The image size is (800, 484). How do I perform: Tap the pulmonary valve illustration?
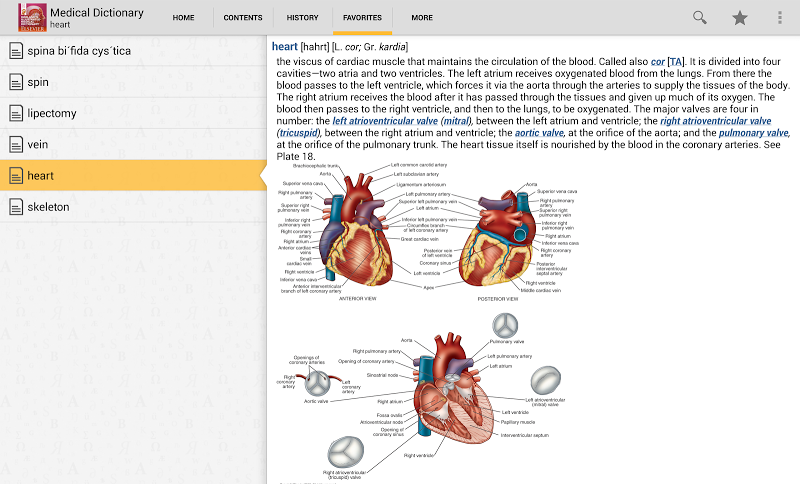[505, 325]
